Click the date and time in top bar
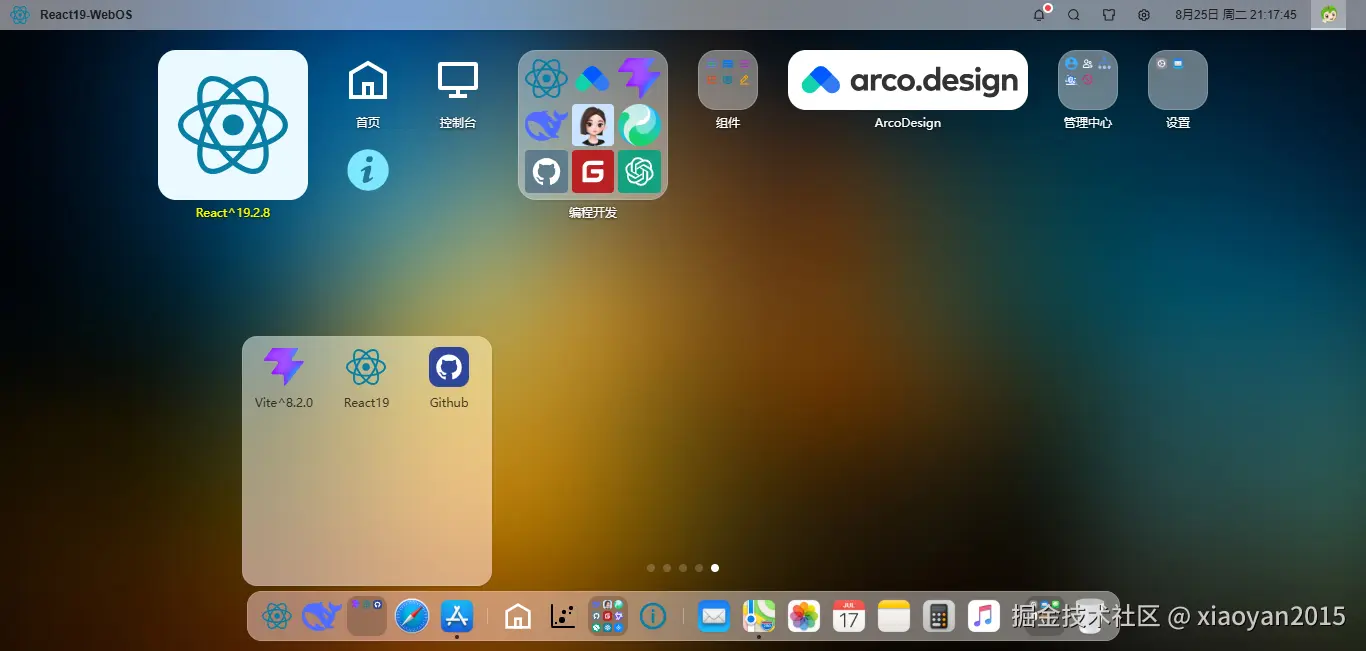Image resolution: width=1366 pixels, height=651 pixels. 1236,15
